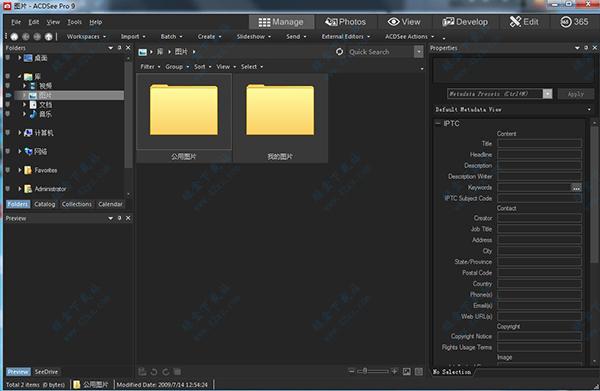Click the first icon in the bottom toolbar
Image resolution: width=600 pixels, height=391 pixels.
click(142, 372)
